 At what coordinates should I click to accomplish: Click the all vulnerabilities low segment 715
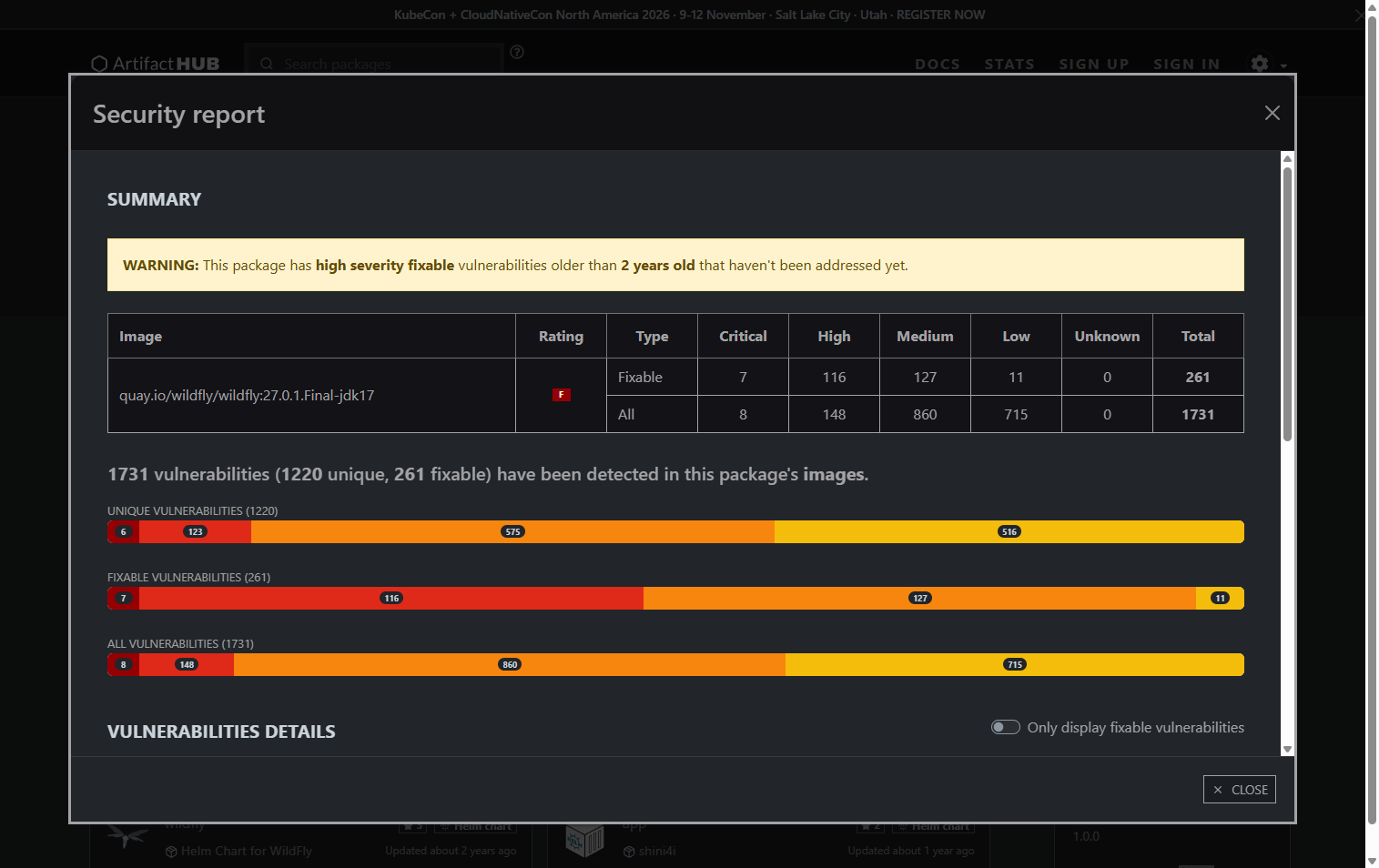coord(1015,664)
